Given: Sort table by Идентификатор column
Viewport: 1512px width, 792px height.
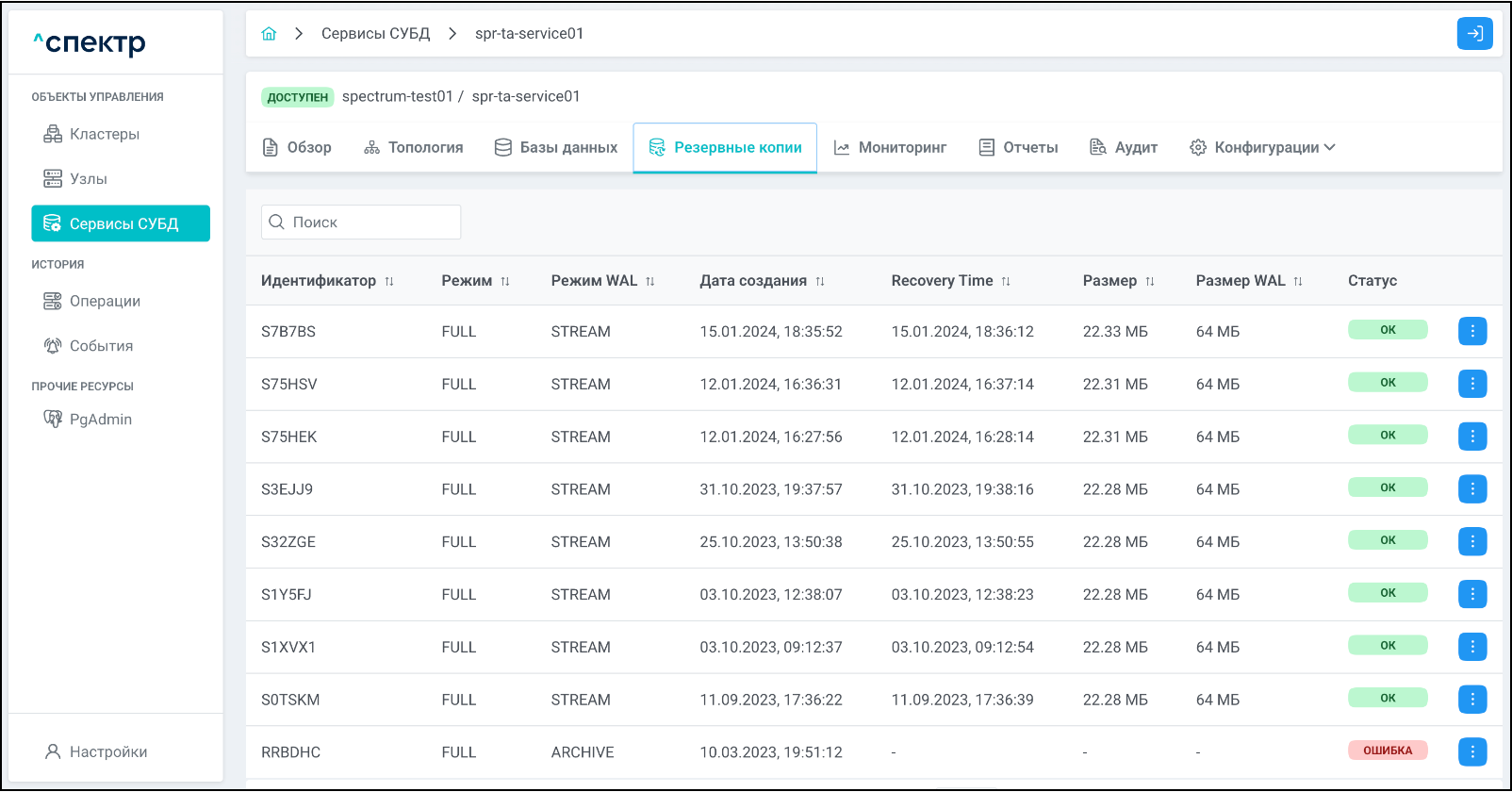Looking at the screenshot, I should pyautogui.click(x=389, y=281).
